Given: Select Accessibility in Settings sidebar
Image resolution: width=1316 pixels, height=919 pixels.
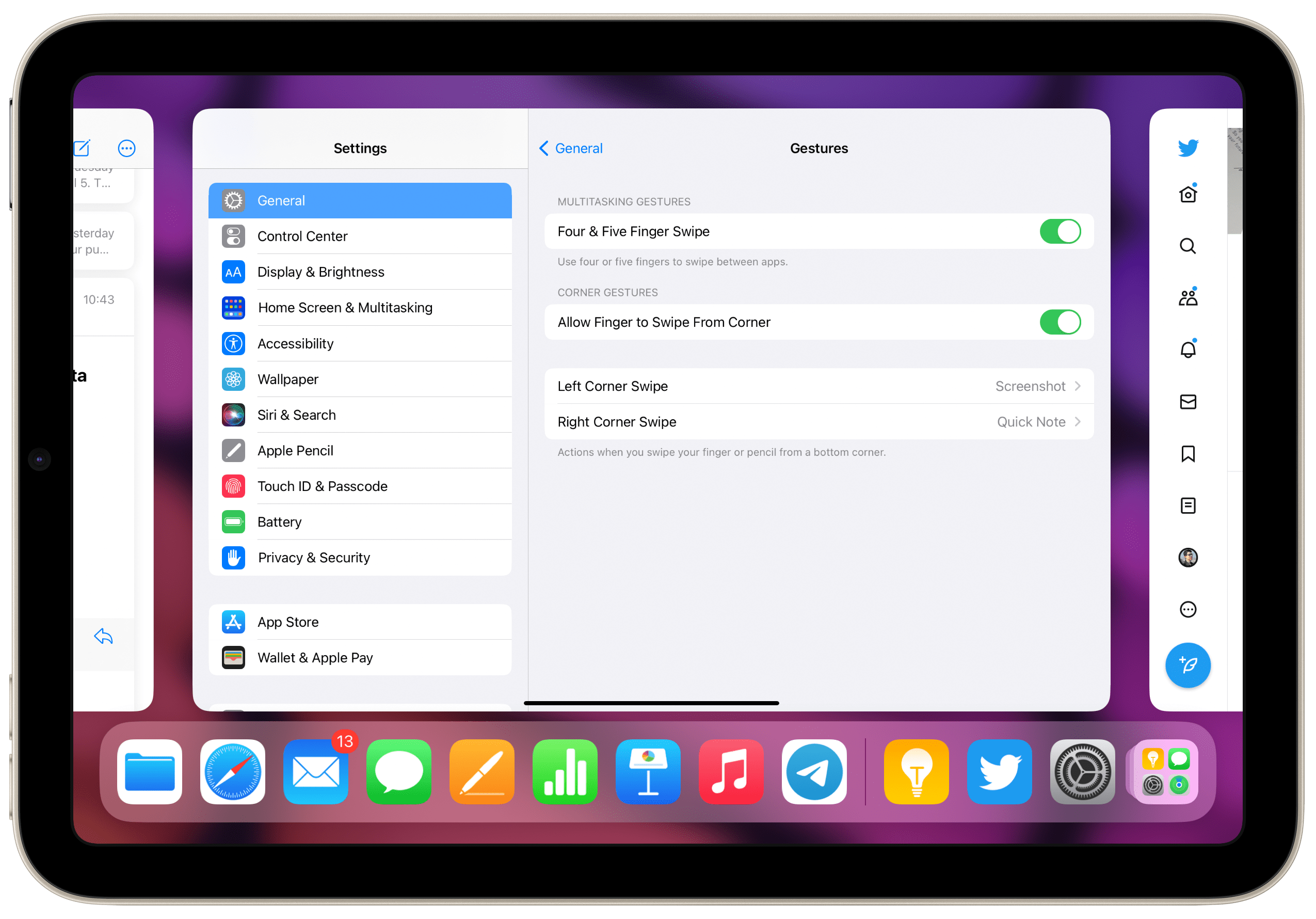Looking at the screenshot, I should 295,343.
